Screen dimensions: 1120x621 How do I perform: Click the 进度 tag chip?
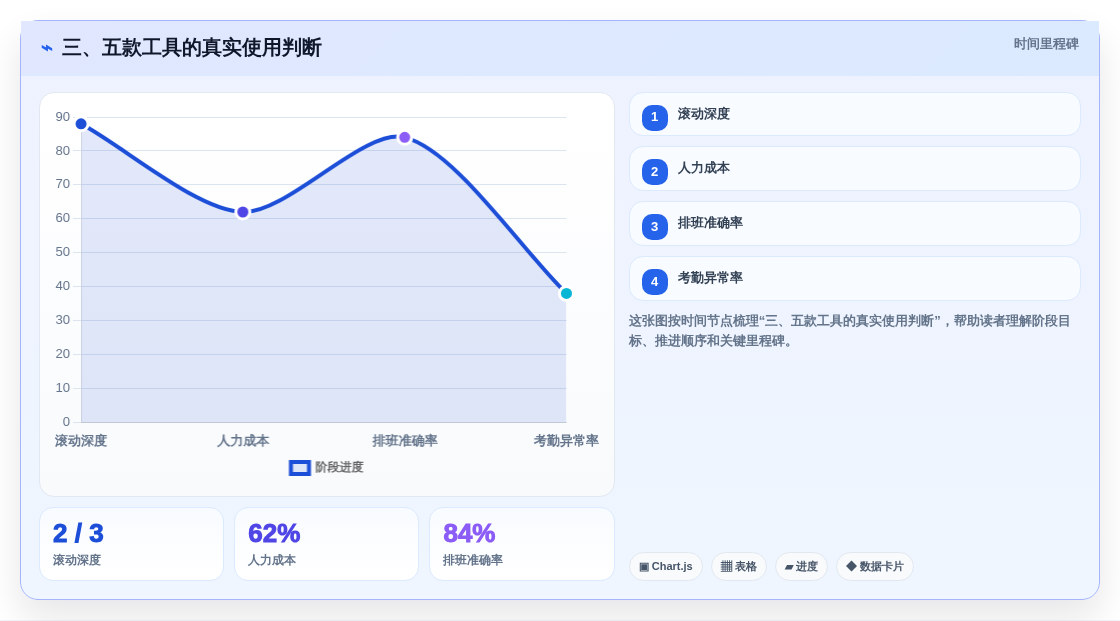tap(801, 567)
